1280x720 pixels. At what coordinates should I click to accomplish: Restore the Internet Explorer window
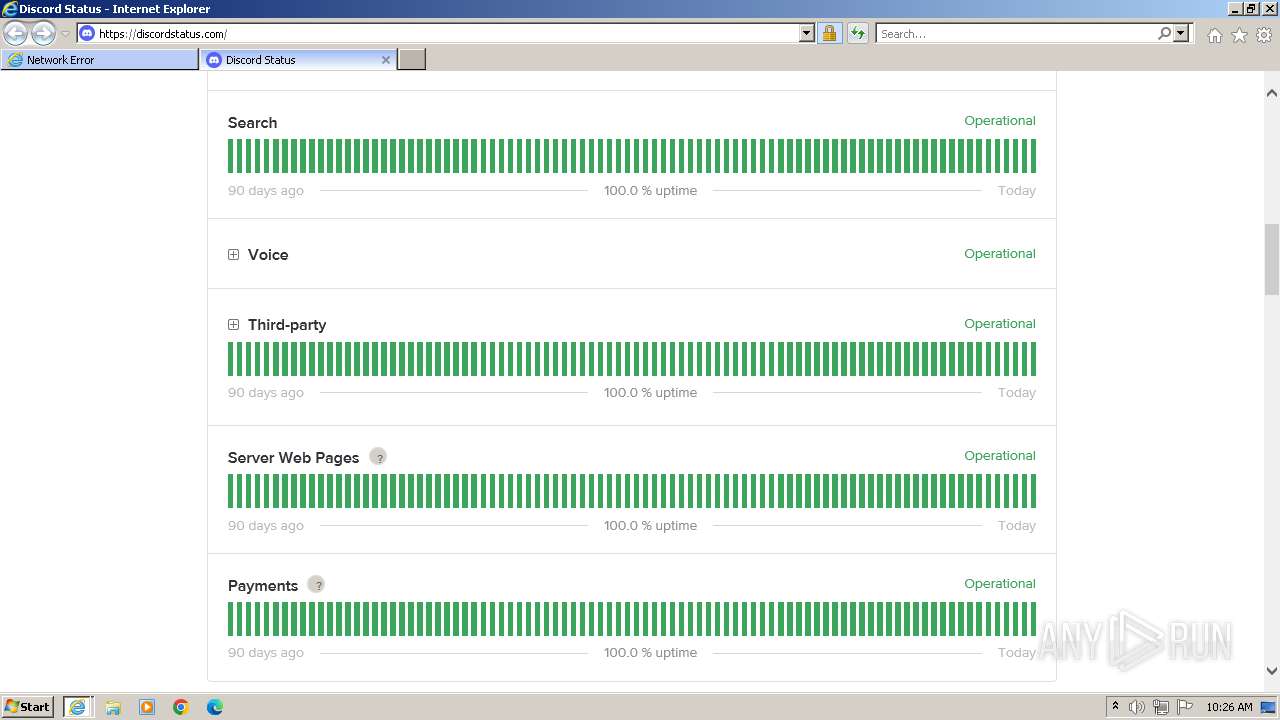(x=1251, y=8)
